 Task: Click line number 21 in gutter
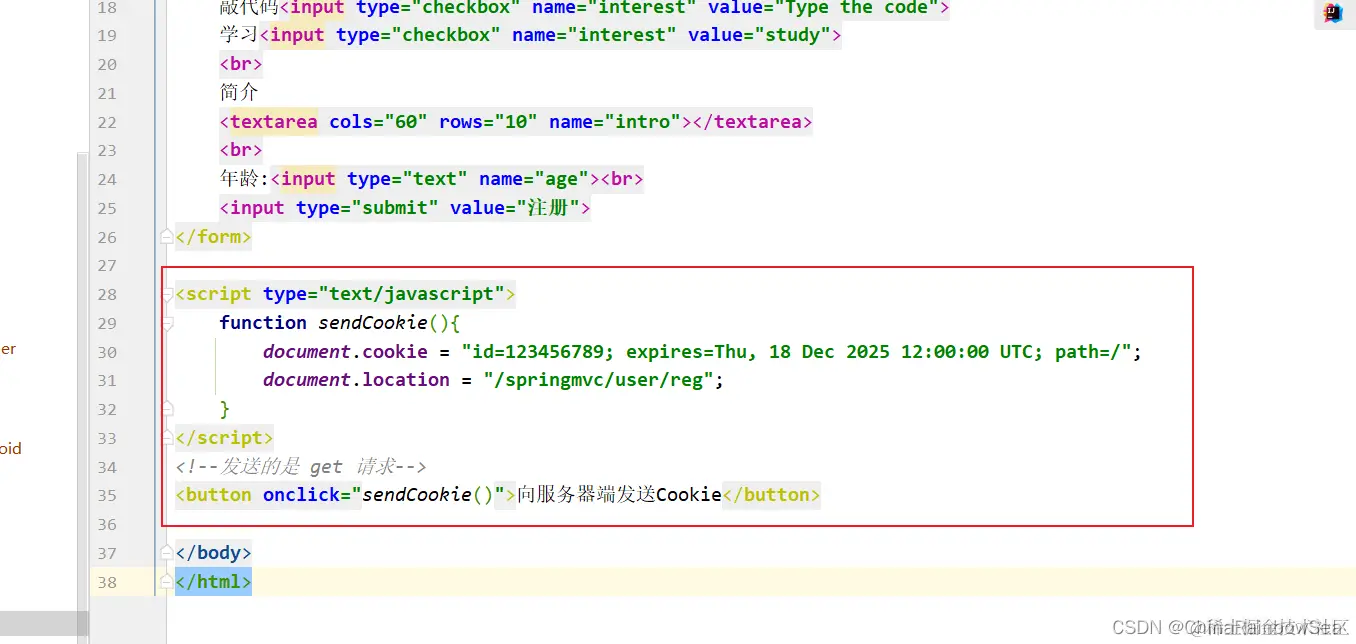tap(106, 94)
